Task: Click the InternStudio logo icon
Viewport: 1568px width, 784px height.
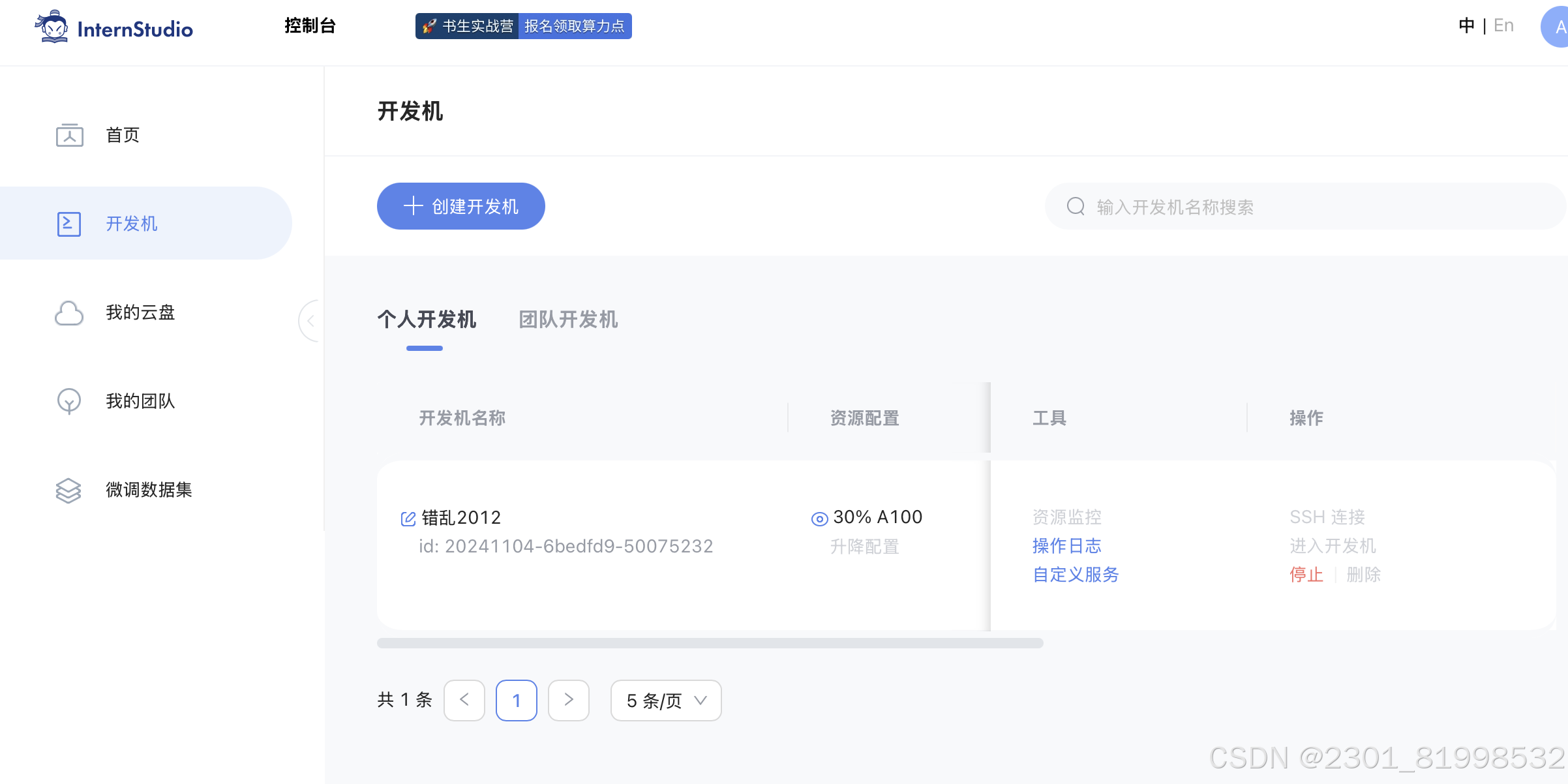Action: coord(52,27)
